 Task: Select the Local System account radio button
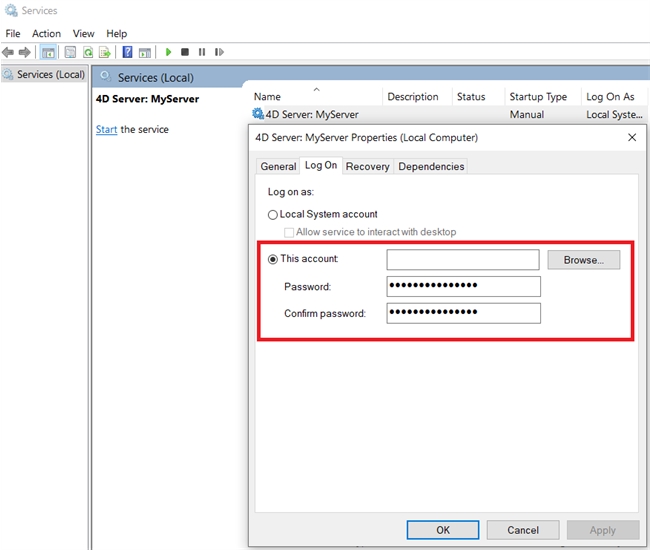[x=273, y=215]
